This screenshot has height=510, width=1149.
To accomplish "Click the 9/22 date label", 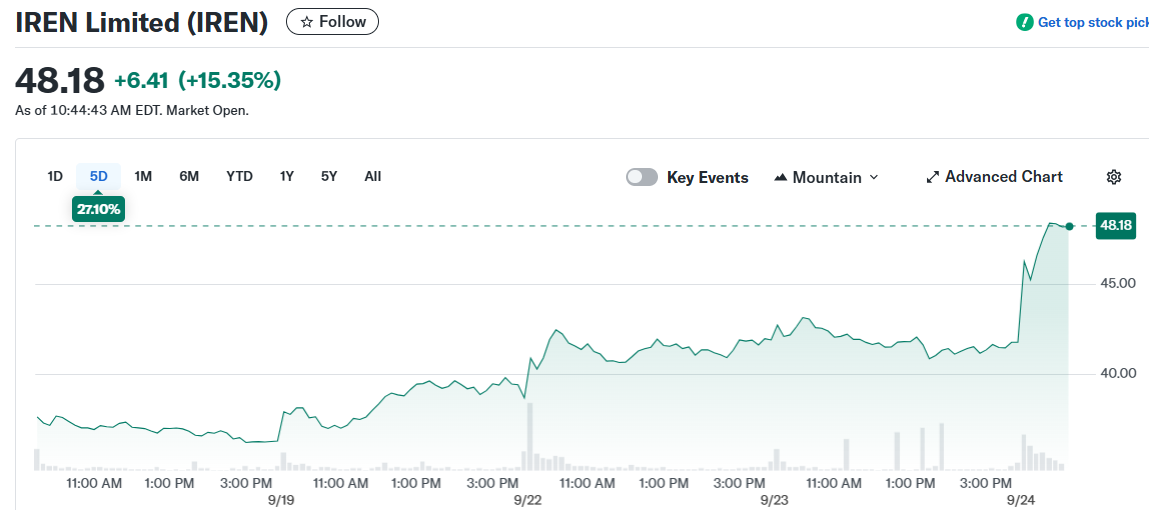I will point(528,500).
